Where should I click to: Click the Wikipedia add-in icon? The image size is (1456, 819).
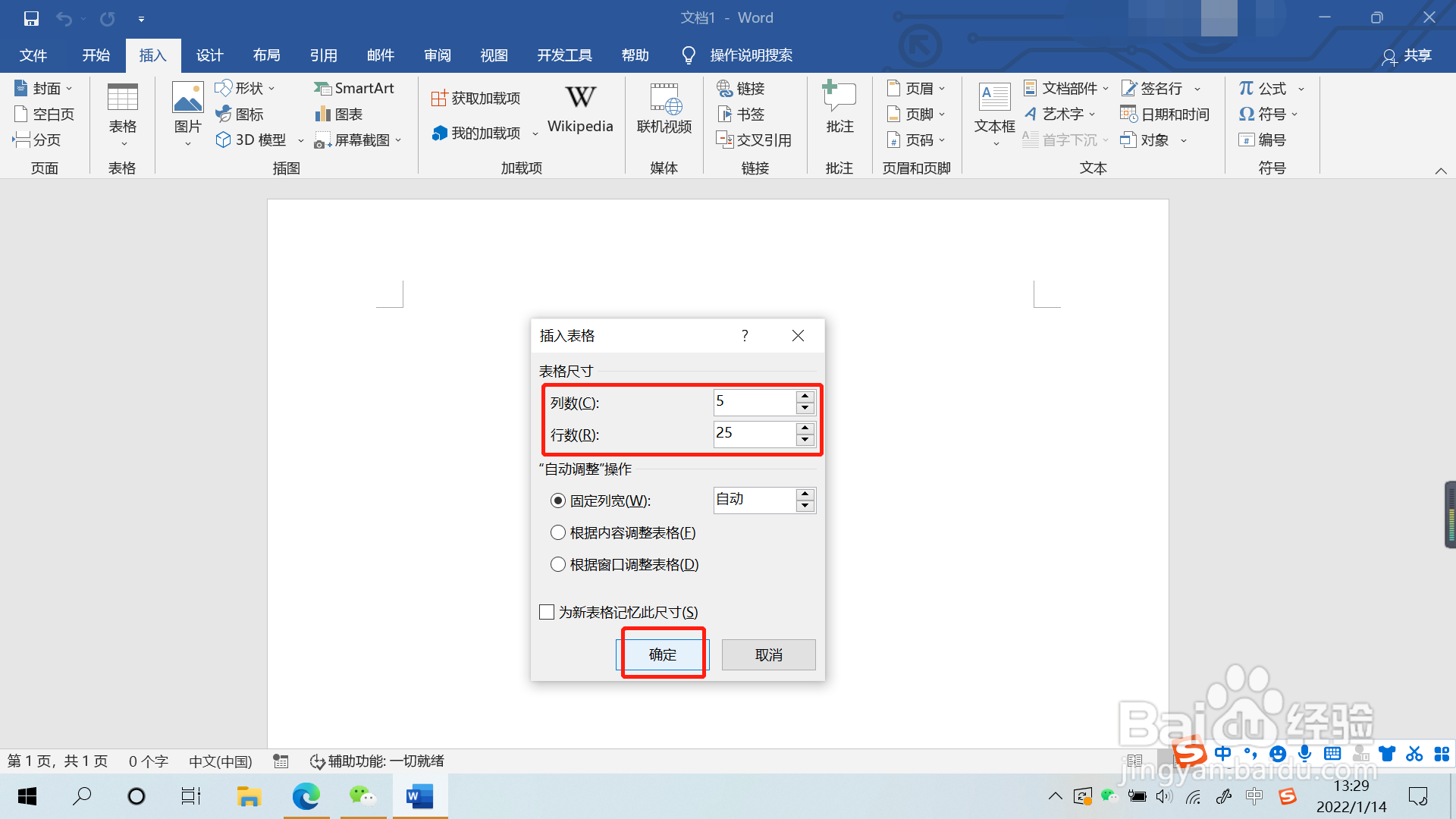[580, 99]
